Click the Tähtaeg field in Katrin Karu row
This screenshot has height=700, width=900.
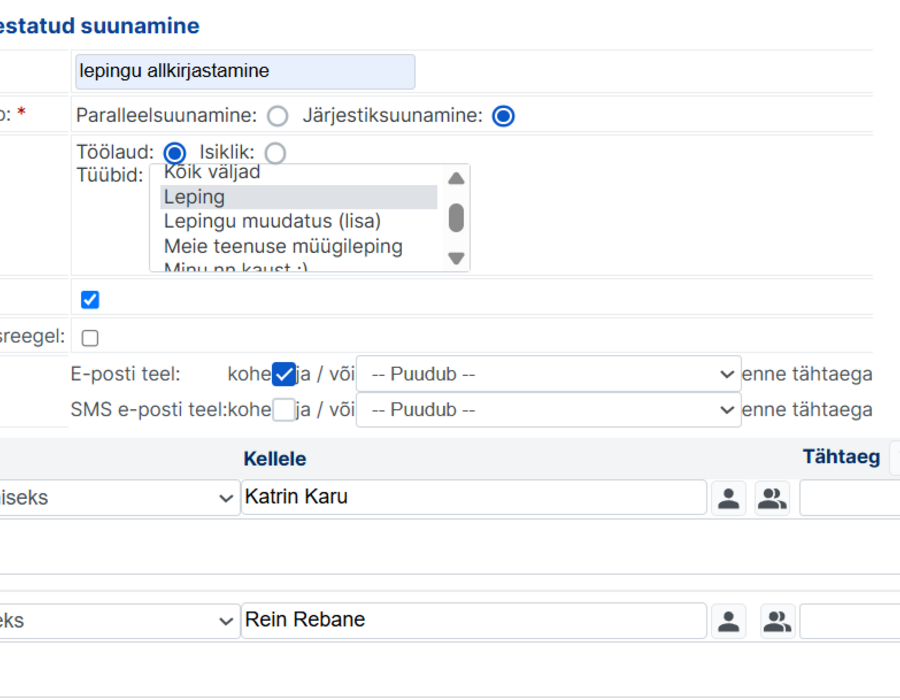click(x=850, y=498)
